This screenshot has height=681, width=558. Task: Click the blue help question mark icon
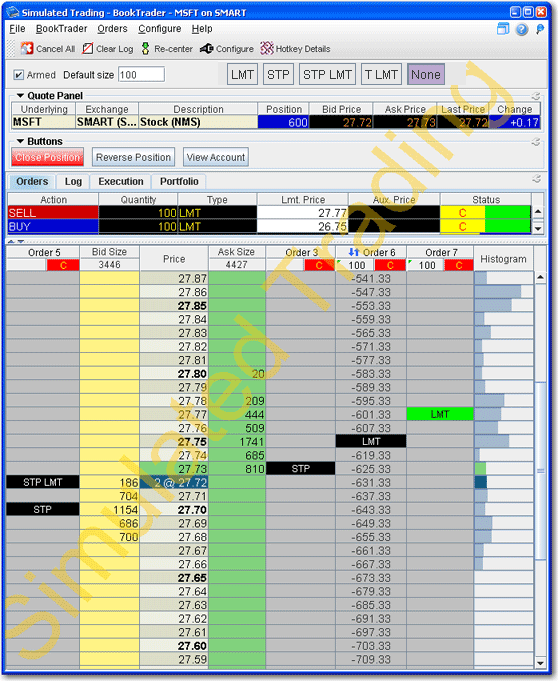coord(522,29)
